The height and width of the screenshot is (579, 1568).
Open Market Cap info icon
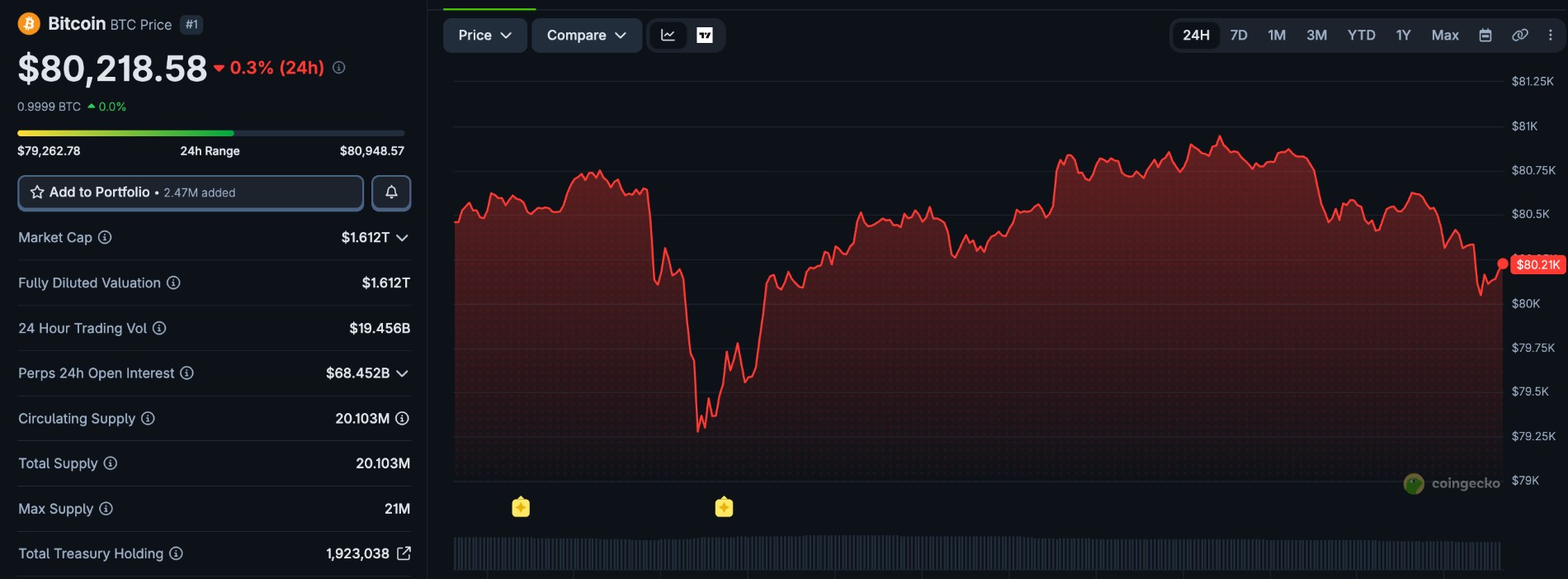tap(105, 238)
